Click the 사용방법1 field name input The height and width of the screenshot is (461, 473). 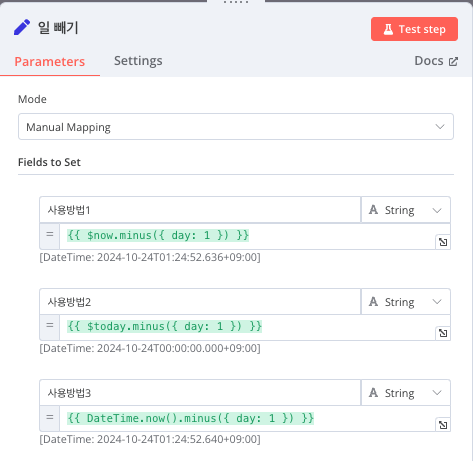[x=200, y=210]
